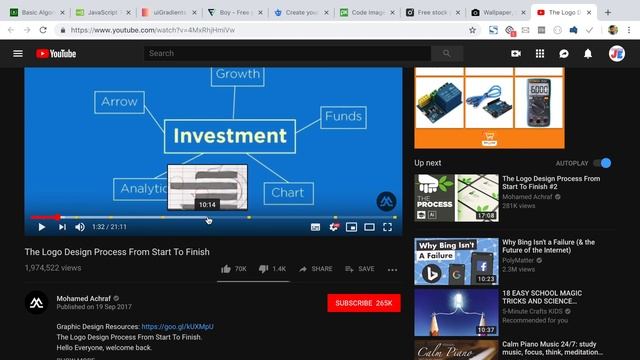Open the more actions ellipsis menu
Image resolution: width=640 pixels, height=360 pixels.
pos(392,269)
